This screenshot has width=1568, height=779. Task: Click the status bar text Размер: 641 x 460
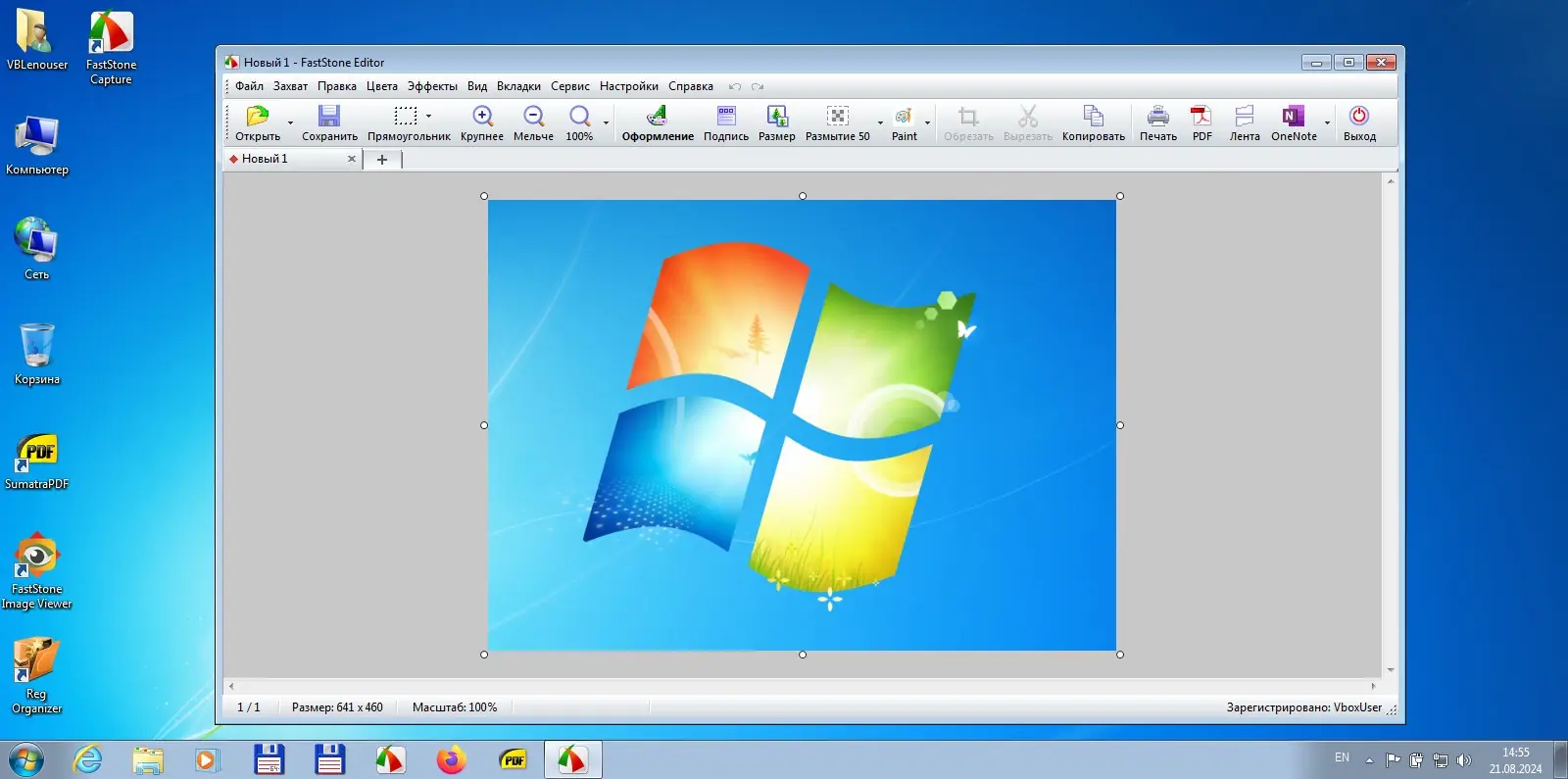(x=337, y=707)
